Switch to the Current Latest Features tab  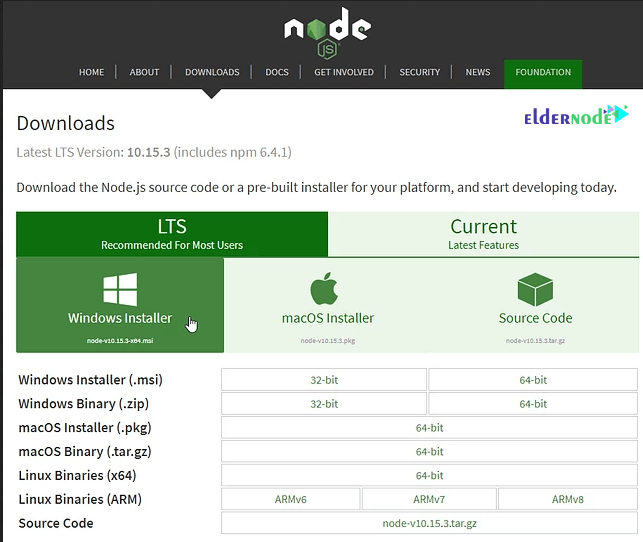point(483,234)
